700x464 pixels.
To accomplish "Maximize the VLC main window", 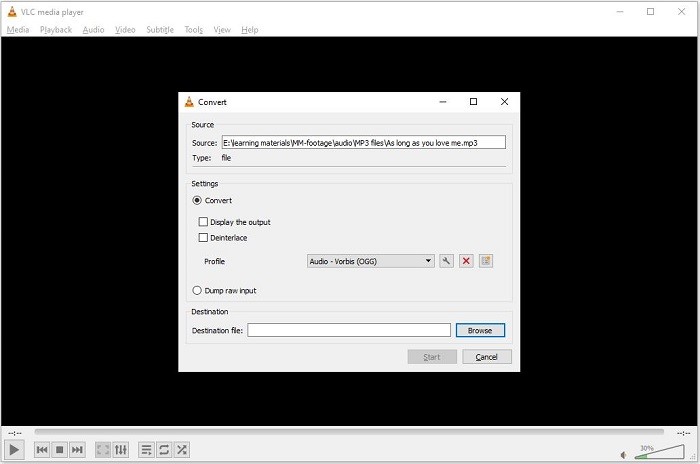I will pos(650,12).
